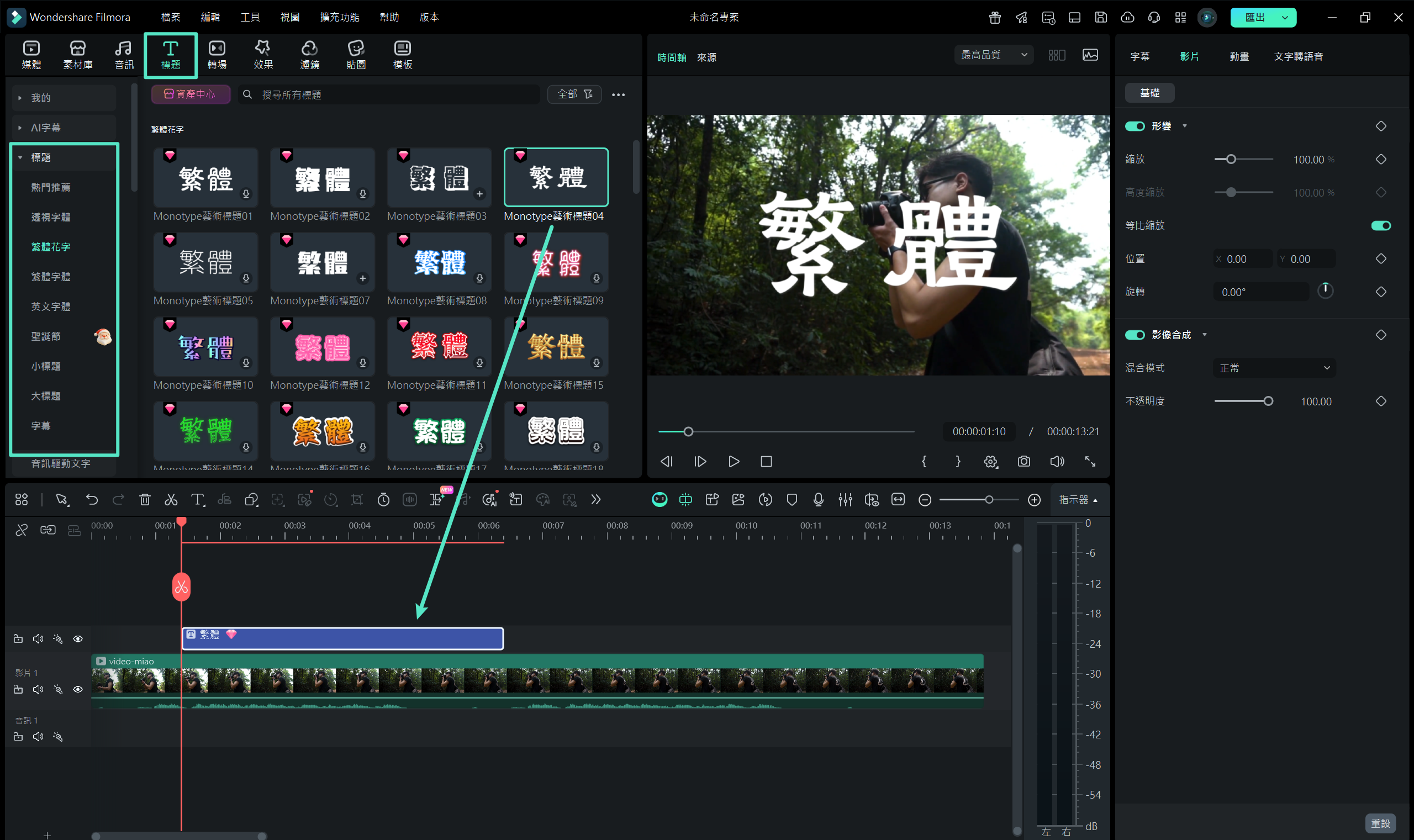Click the Snapshot camera icon under the preview
The image size is (1414, 840).
tap(1023, 461)
